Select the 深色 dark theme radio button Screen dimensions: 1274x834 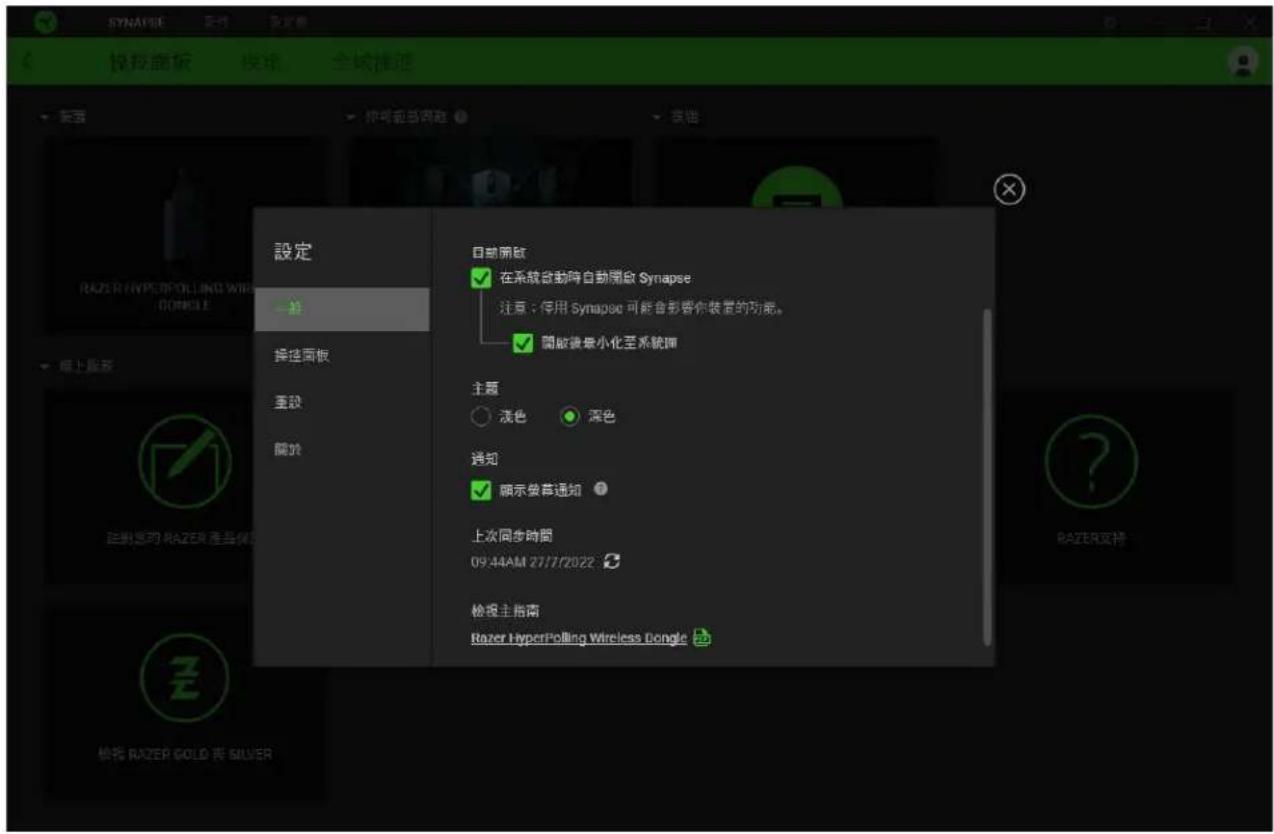point(571,417)
